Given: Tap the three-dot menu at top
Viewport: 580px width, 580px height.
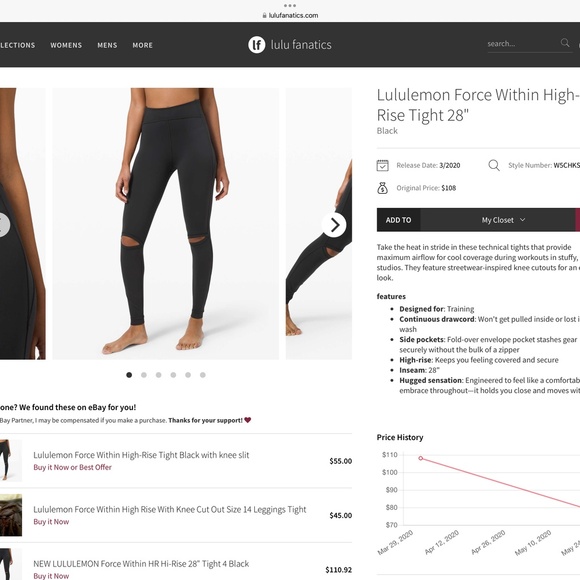Looking at the screenshot, I should coord(290,6).
